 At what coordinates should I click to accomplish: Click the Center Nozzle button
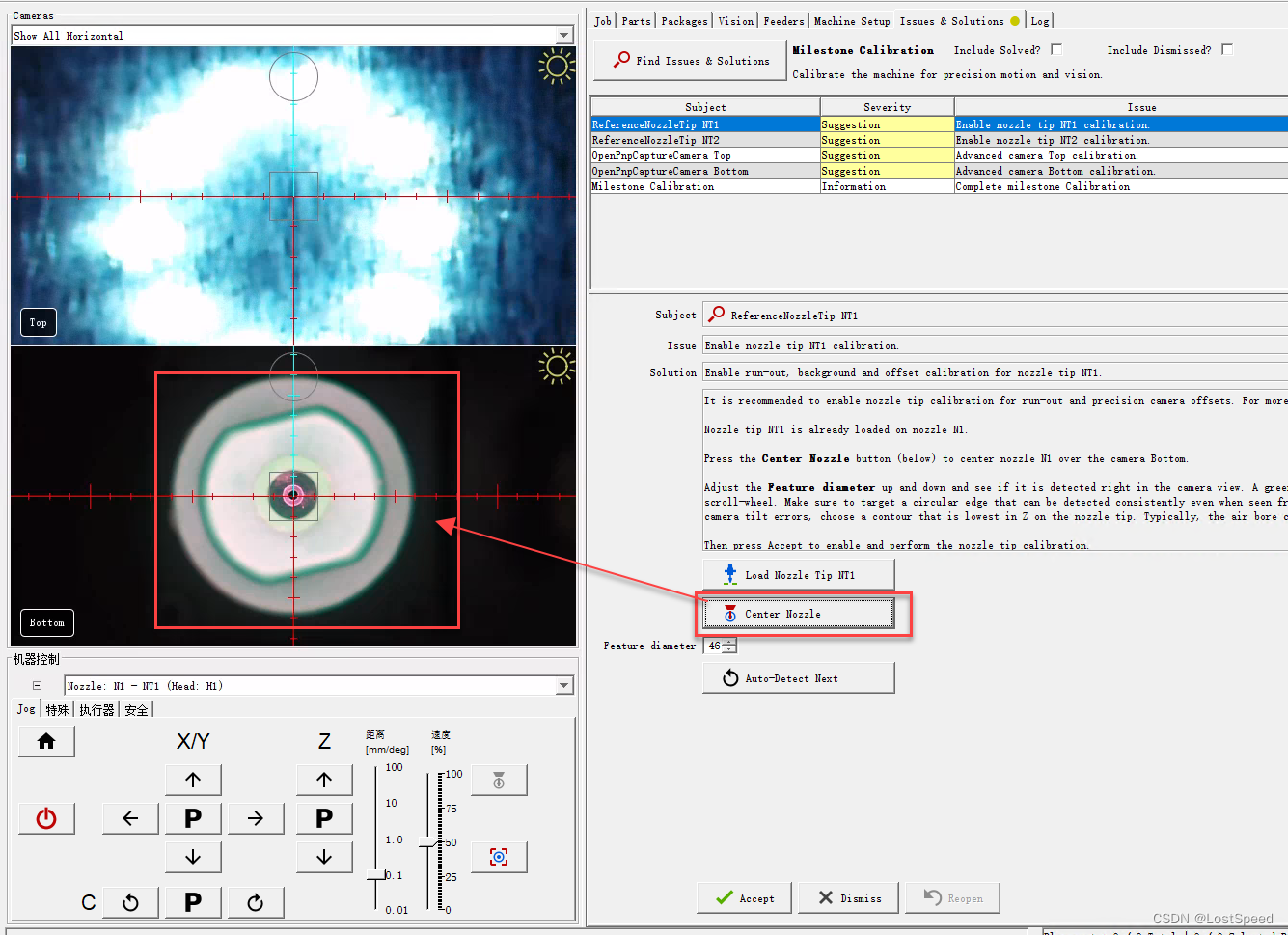[x=798, y=614]
